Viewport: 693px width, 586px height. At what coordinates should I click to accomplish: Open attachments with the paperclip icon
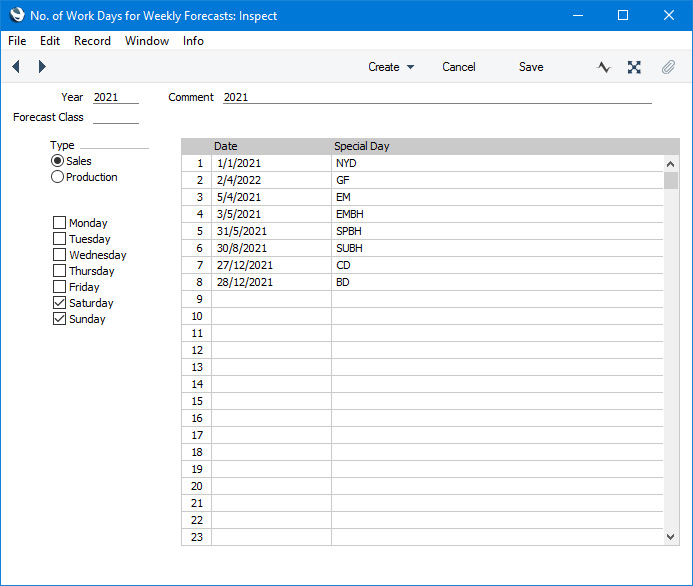click(668, 67)
